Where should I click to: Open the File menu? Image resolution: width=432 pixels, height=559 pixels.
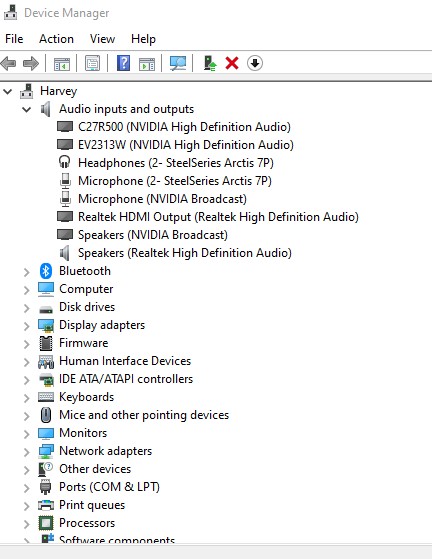(x=14, y=39)
